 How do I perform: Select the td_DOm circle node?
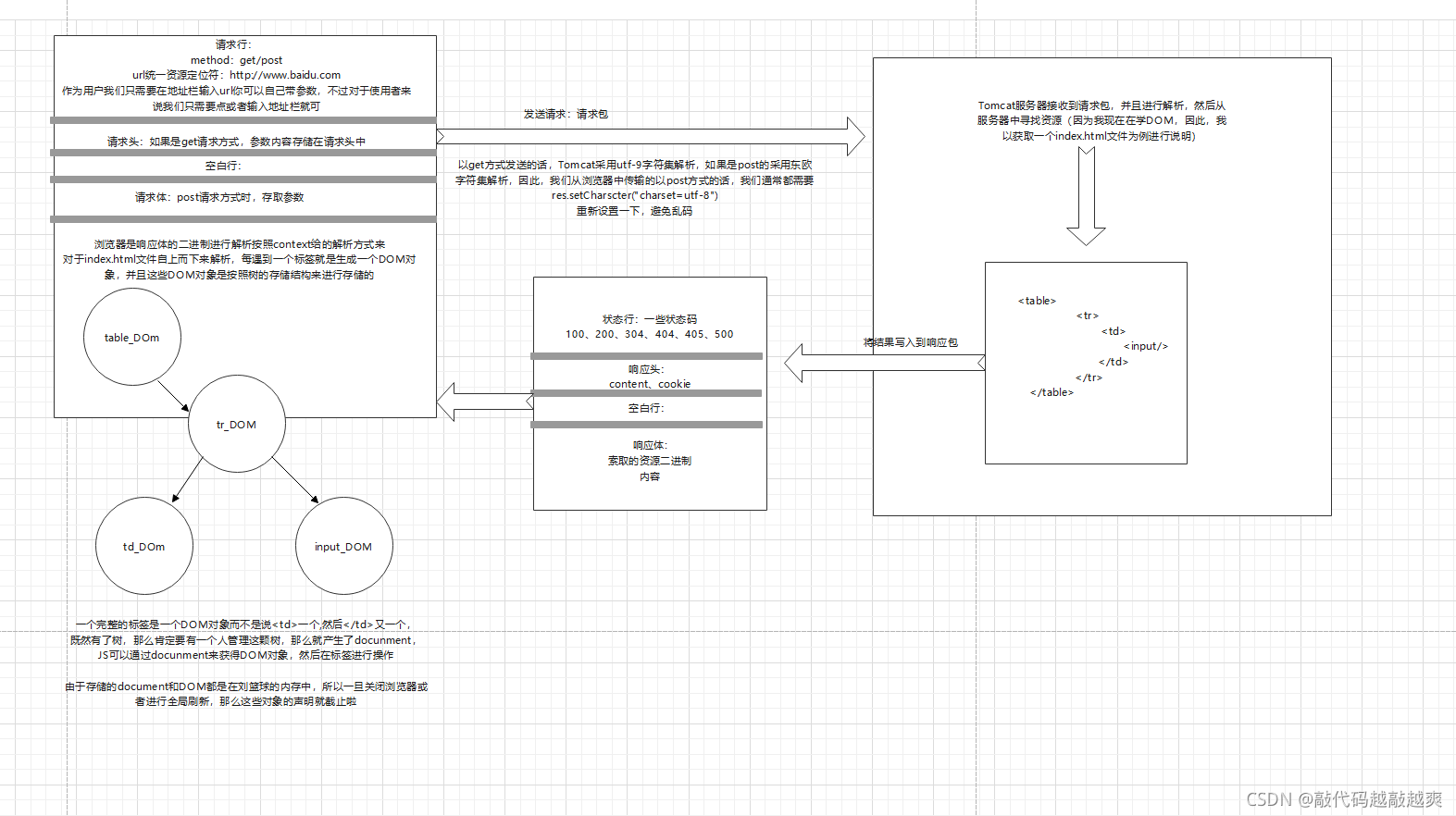144,546
